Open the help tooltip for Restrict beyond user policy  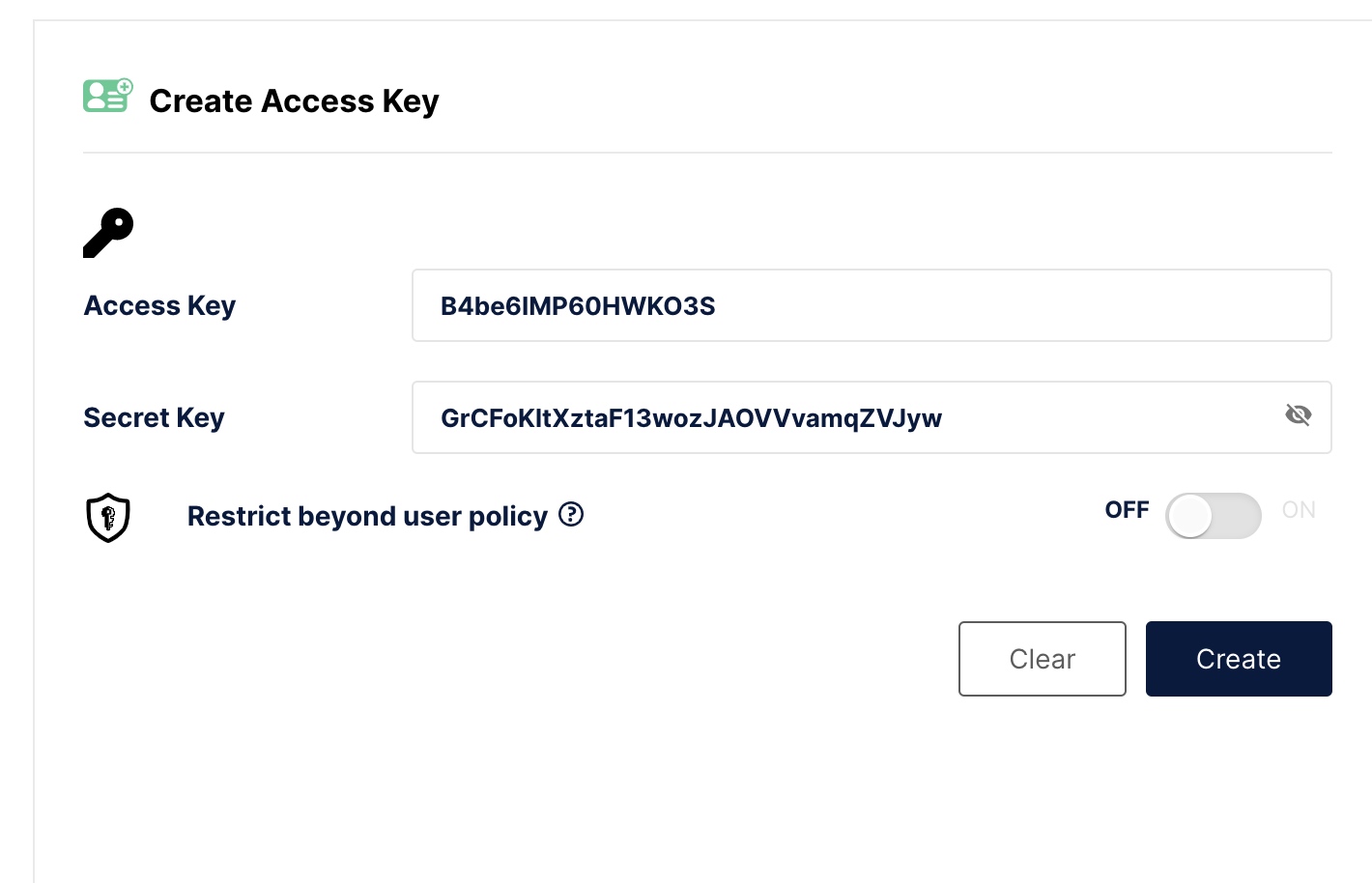pyautogui.click(x=572, y=515)
